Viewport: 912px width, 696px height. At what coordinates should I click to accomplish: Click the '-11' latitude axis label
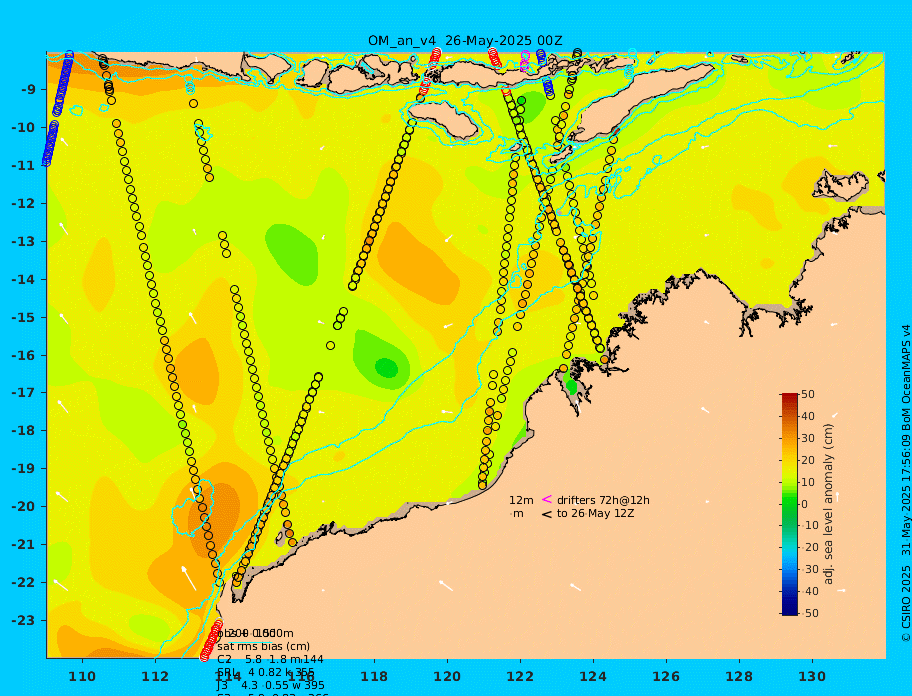pos(24,165)
